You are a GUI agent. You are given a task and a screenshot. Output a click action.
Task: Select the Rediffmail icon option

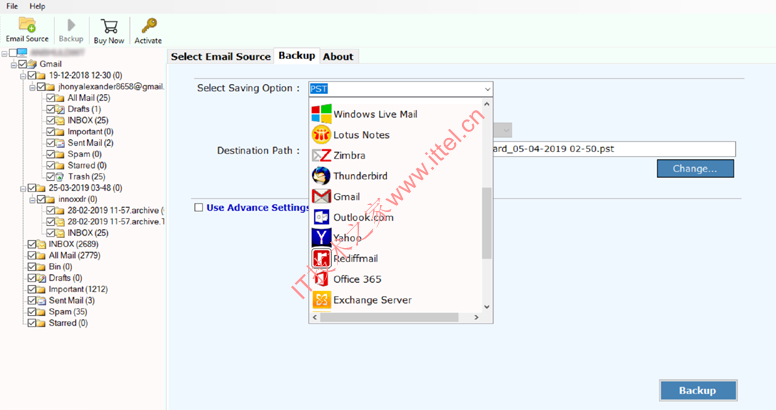coord(321,258)
